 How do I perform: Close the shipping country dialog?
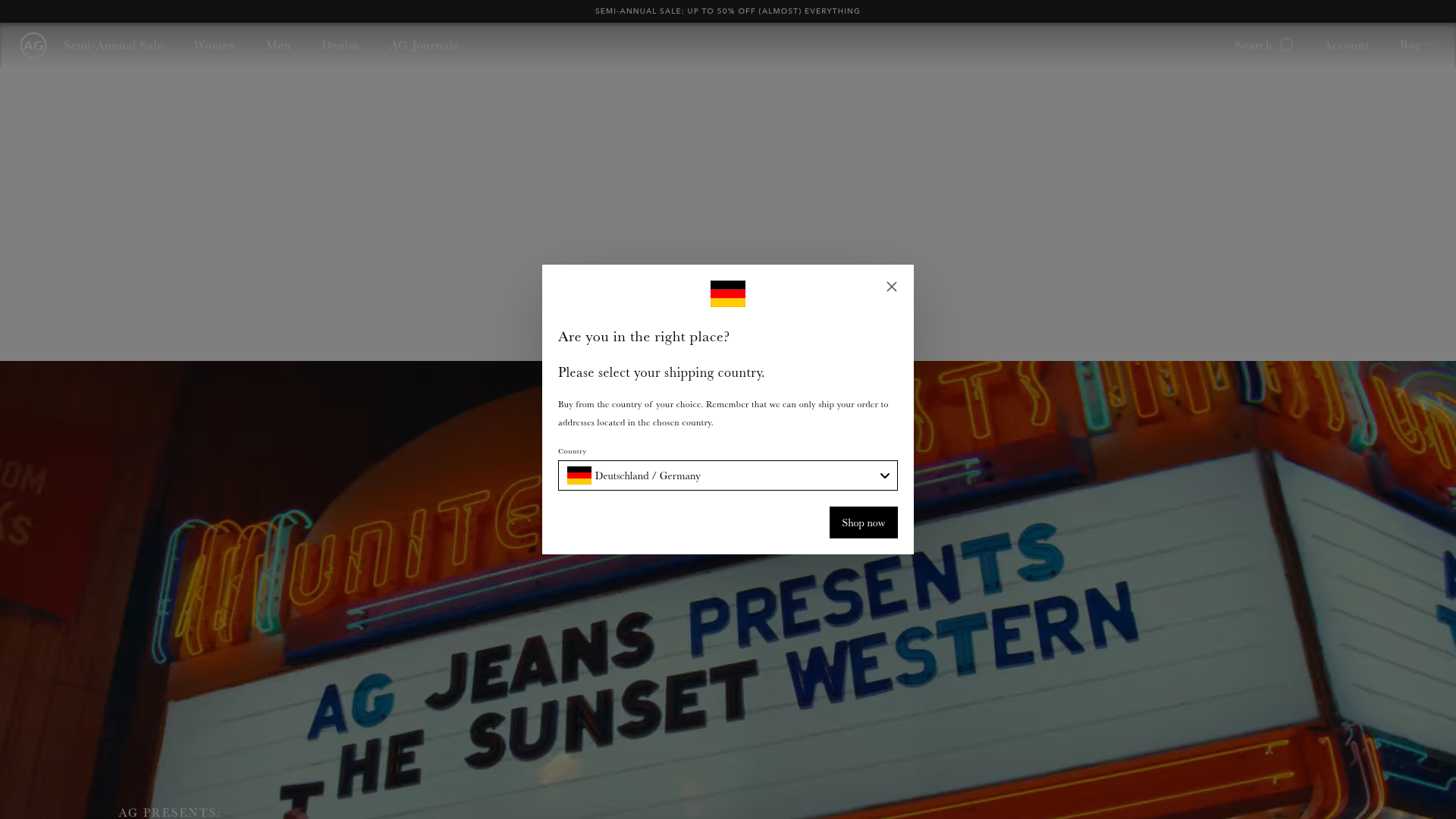coord(892,287)
